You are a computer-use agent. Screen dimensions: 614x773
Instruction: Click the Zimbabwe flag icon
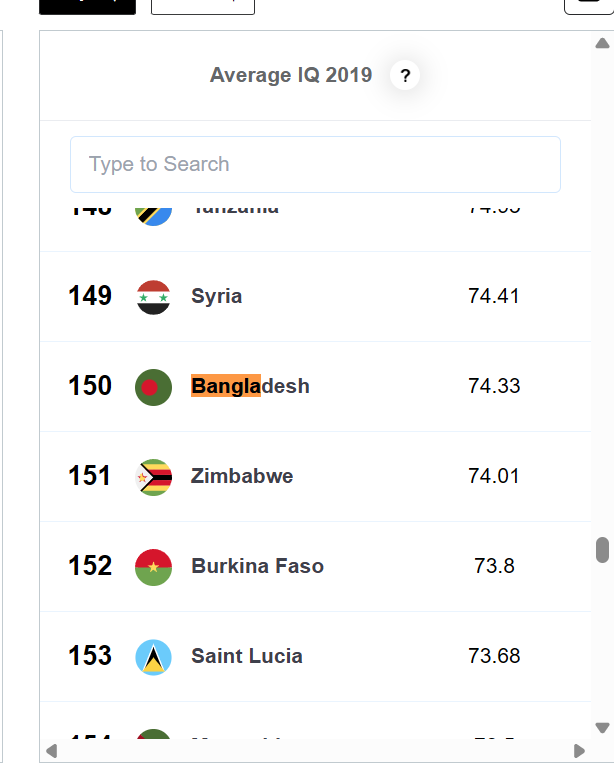[153, 477]
